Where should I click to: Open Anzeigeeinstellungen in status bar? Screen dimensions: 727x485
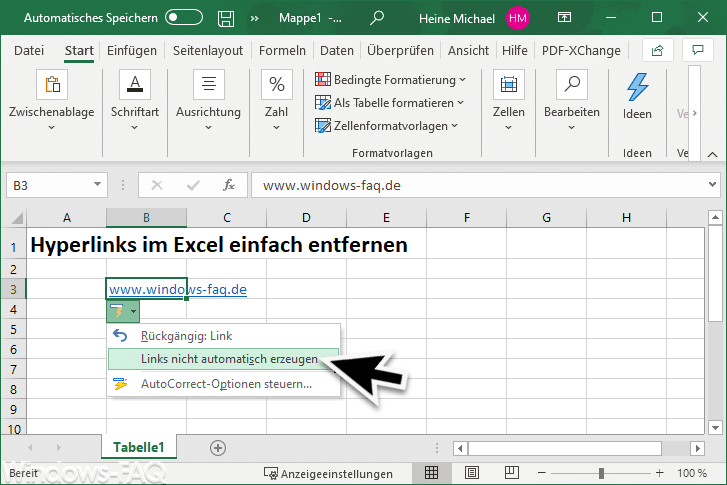point(328,473)
